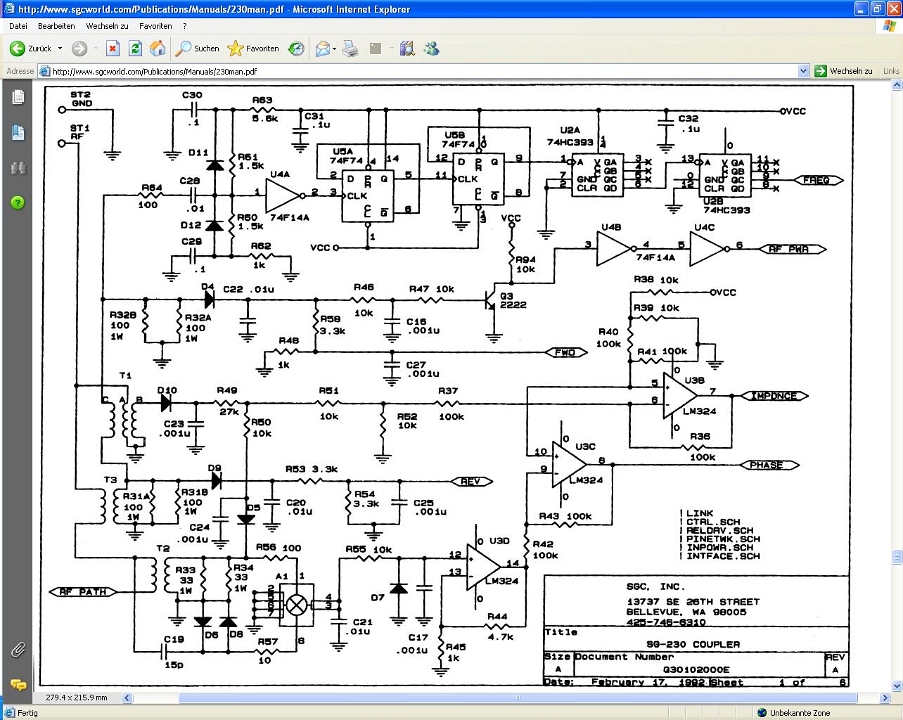Refresh the page with reload icon
Viewport: 903px width, 720px height.
[135, 48]
